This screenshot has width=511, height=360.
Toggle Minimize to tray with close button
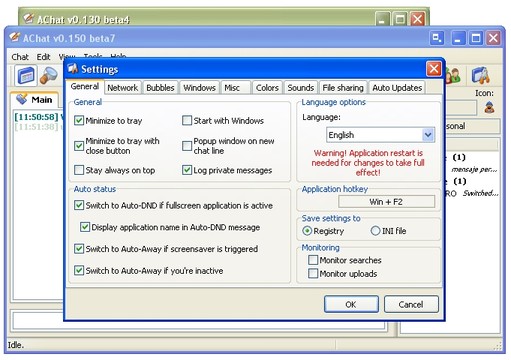(79, 146)
